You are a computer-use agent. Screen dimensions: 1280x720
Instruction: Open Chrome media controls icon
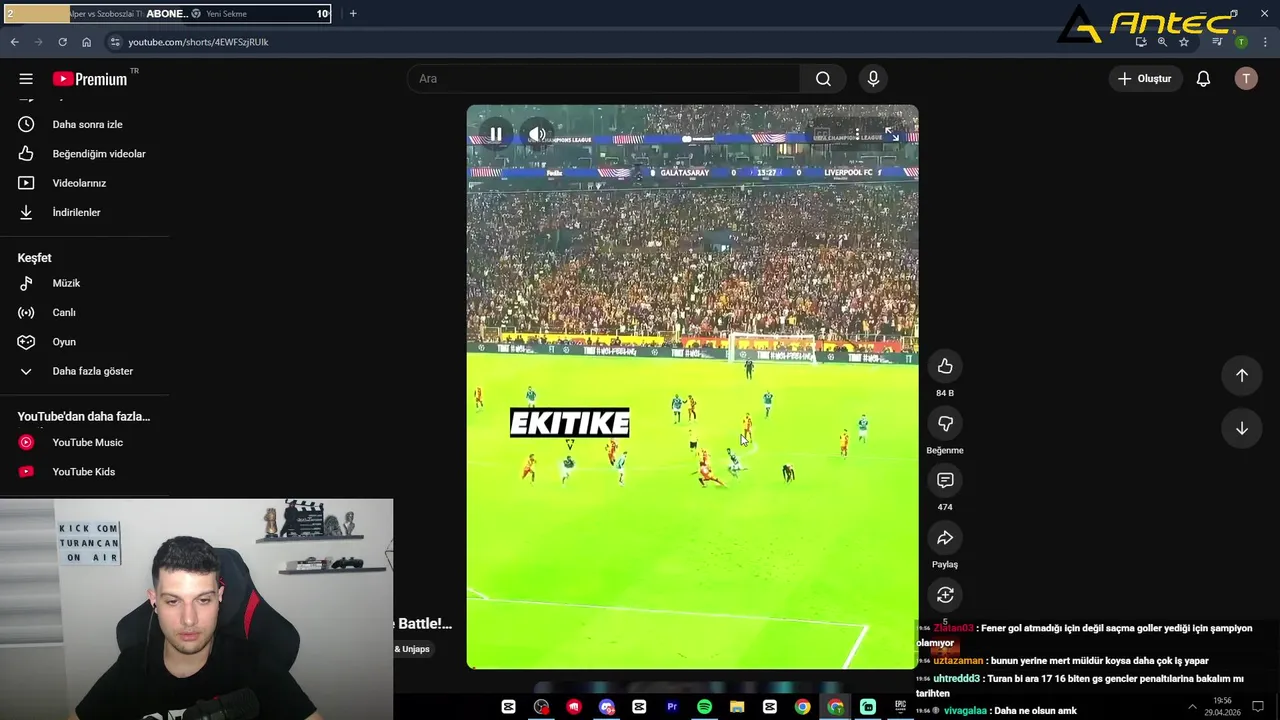point(1217,42)
